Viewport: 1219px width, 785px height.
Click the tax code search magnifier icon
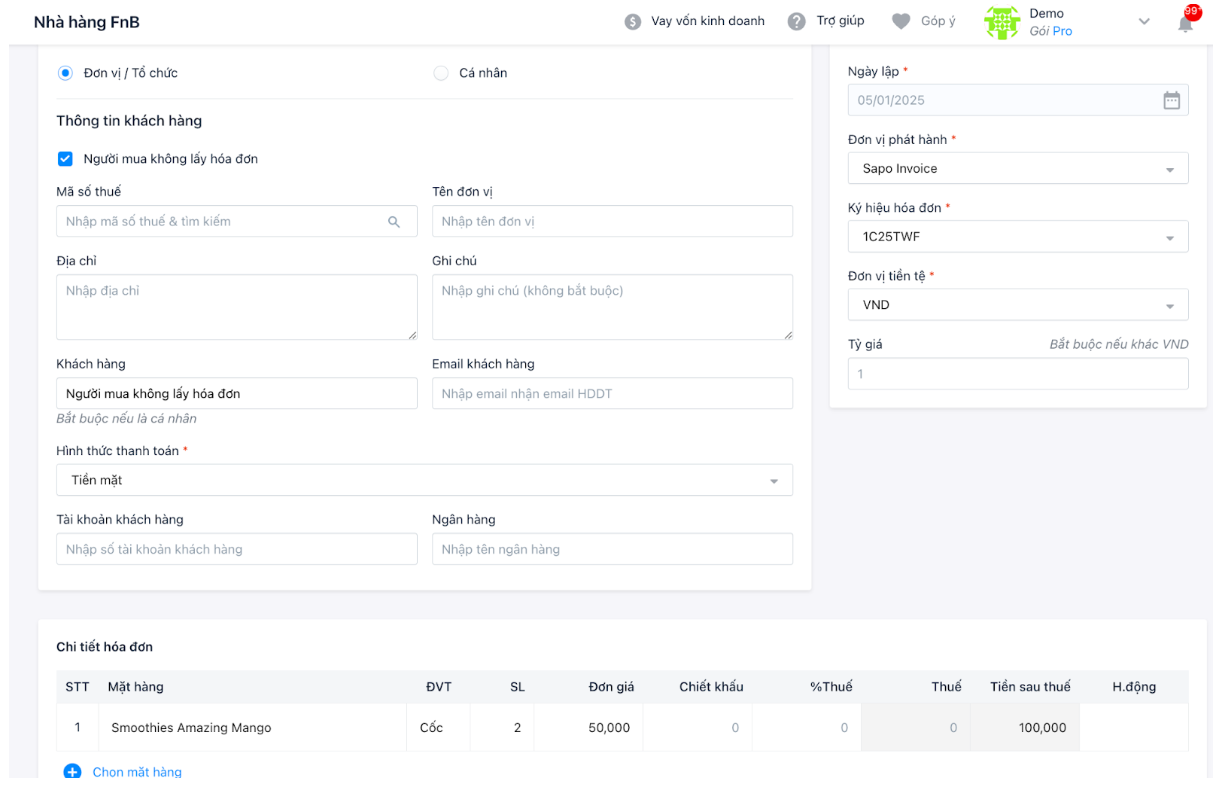click(394, 222)
